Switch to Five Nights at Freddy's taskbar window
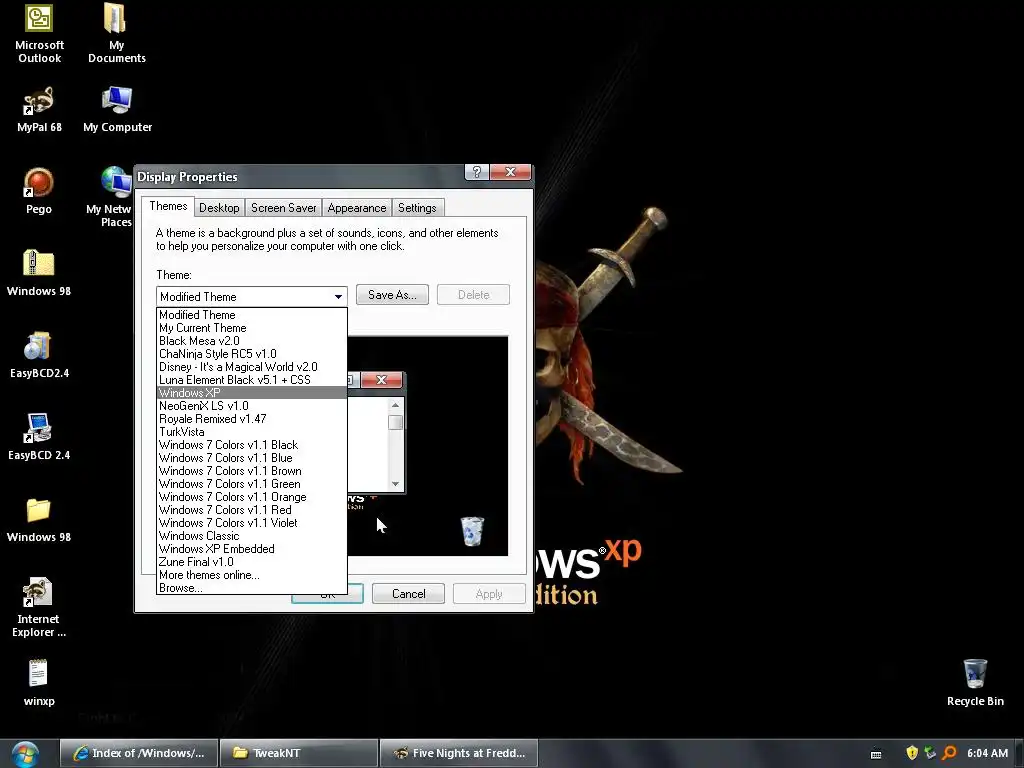1024x768 pixels. tap(459, 753)
